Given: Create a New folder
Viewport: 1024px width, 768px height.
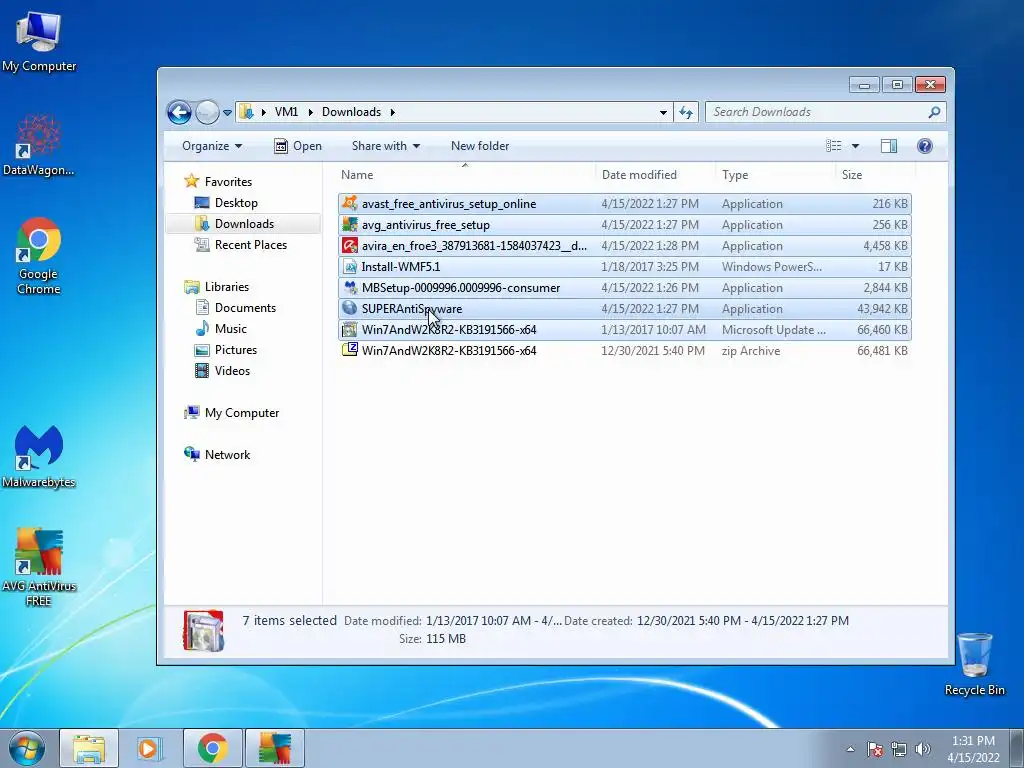Looking at the screenshot, I should (x=480, y=146).
